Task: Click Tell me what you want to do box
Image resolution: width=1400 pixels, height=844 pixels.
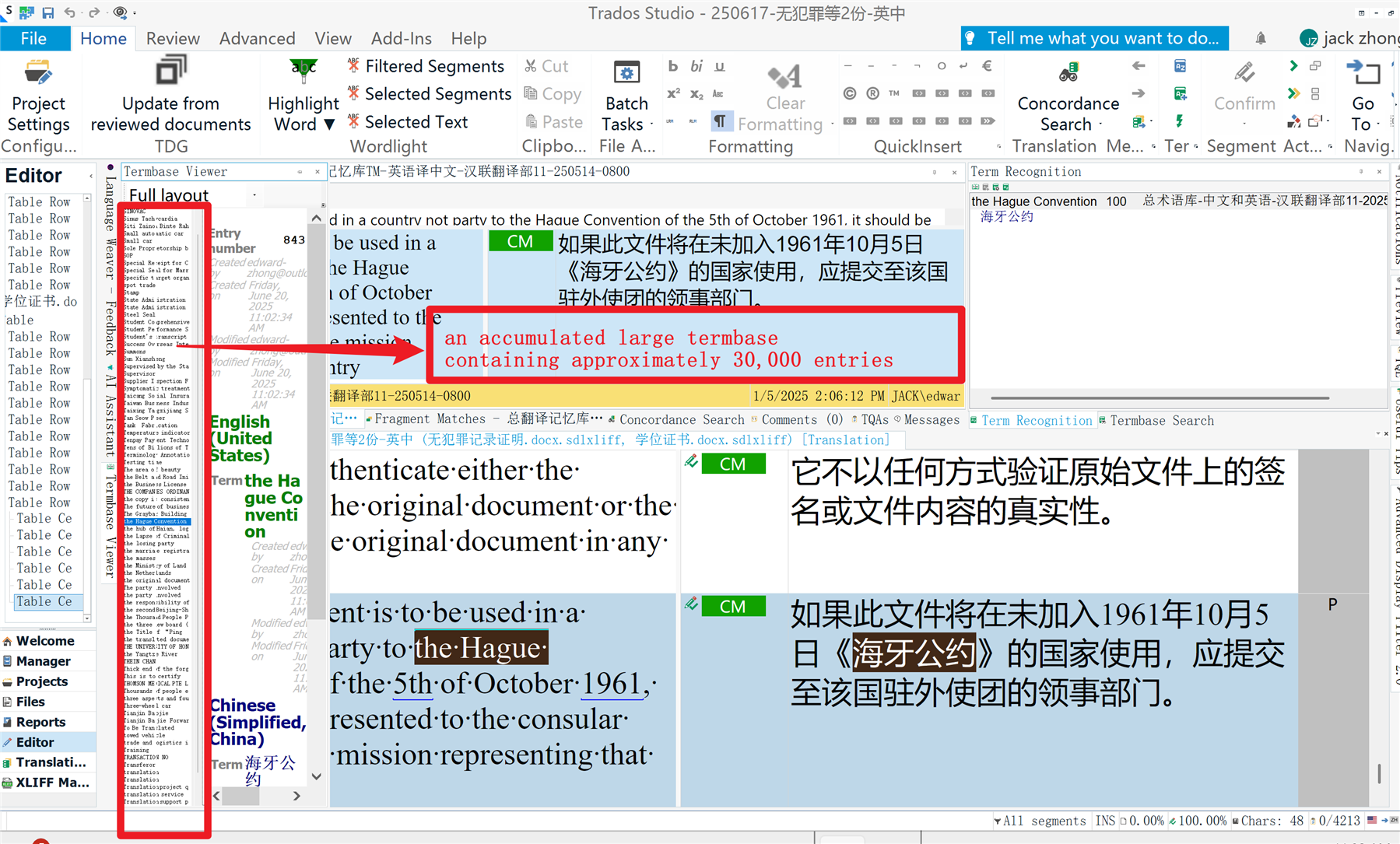Action: tap(1095, 38)
